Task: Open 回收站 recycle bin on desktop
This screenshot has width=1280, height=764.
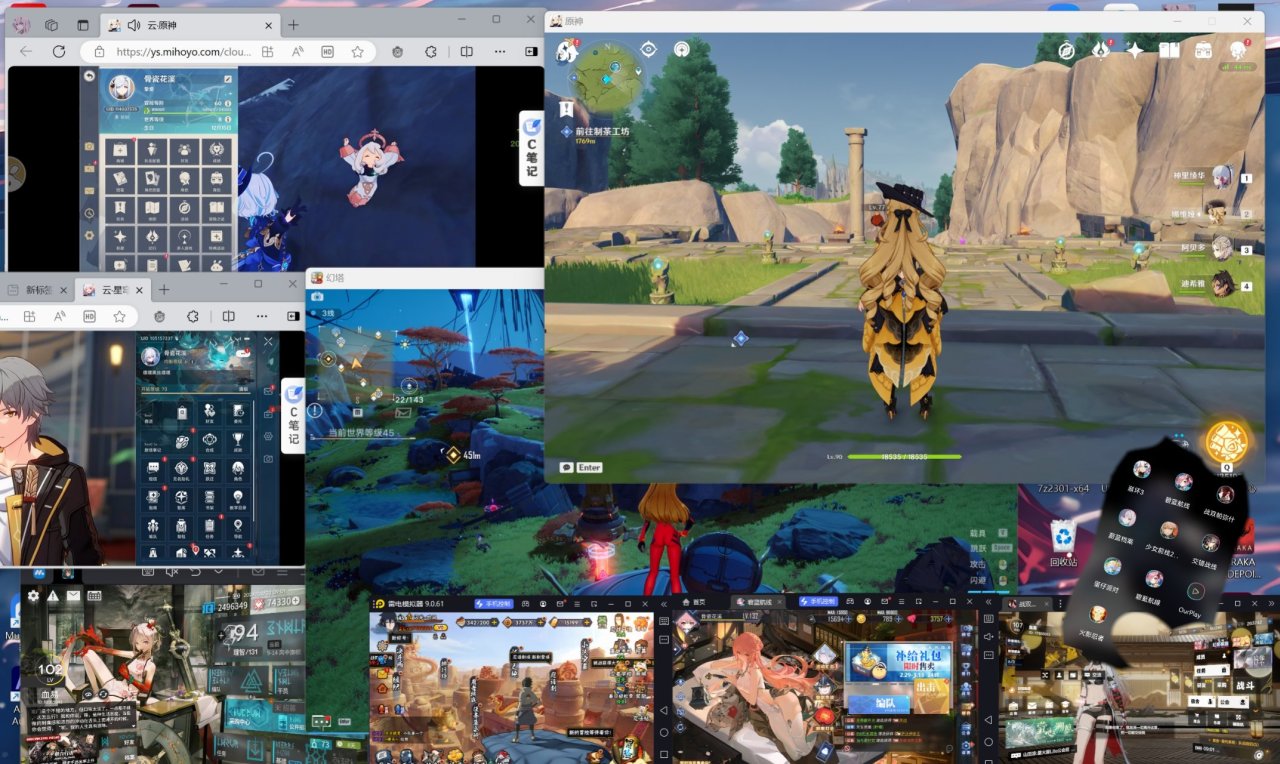Action: 1062,544
